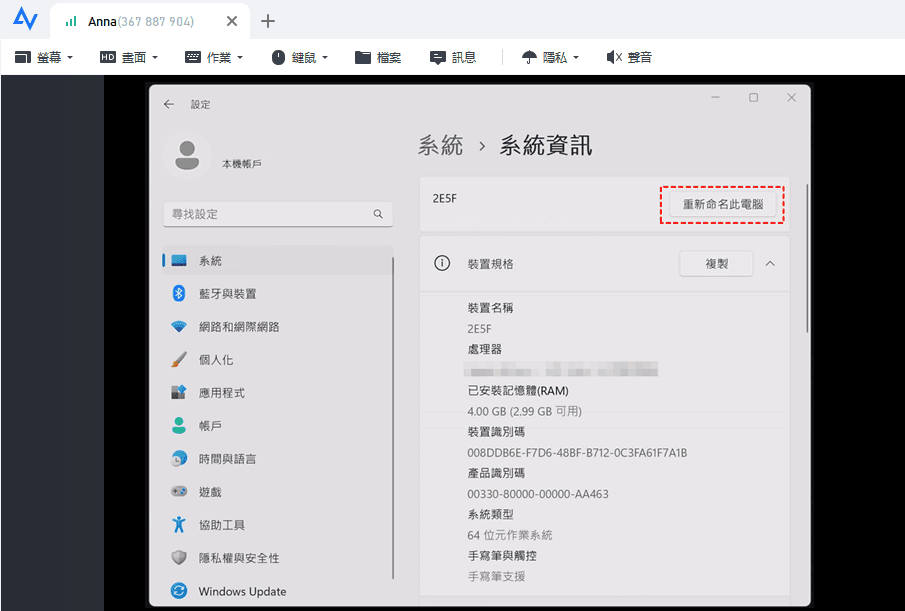Click the 64 位元作業系統 text
The height and width of the screenshot is (611, 905).
coord(510,535)
